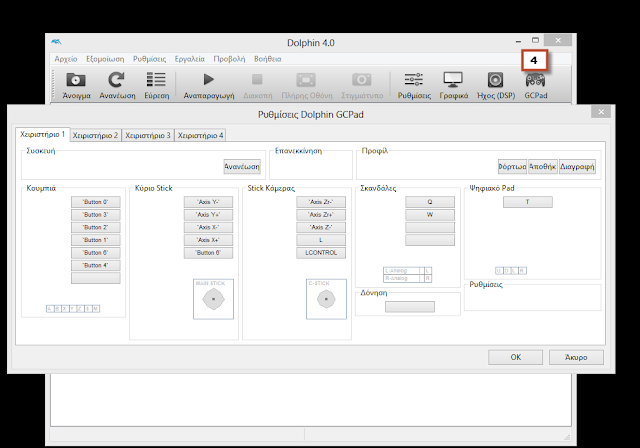
Task: Click the 'Axis Zr+' mapping button
Action: 321,215
